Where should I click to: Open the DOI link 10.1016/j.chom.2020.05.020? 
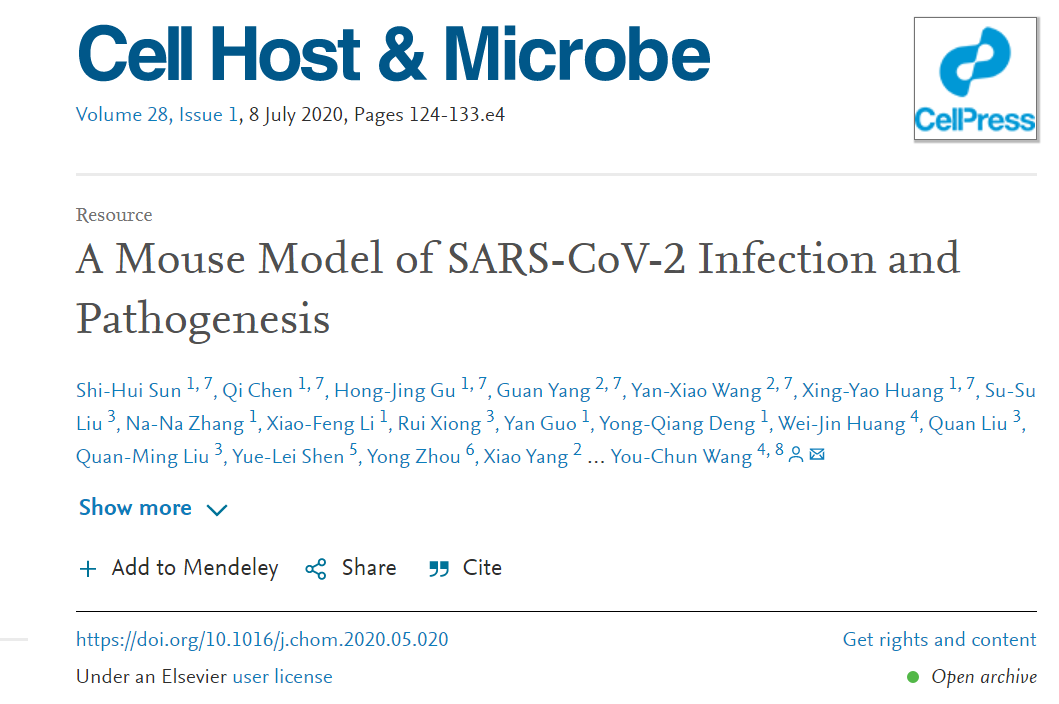pyautogui.click(x=262, y=640)
